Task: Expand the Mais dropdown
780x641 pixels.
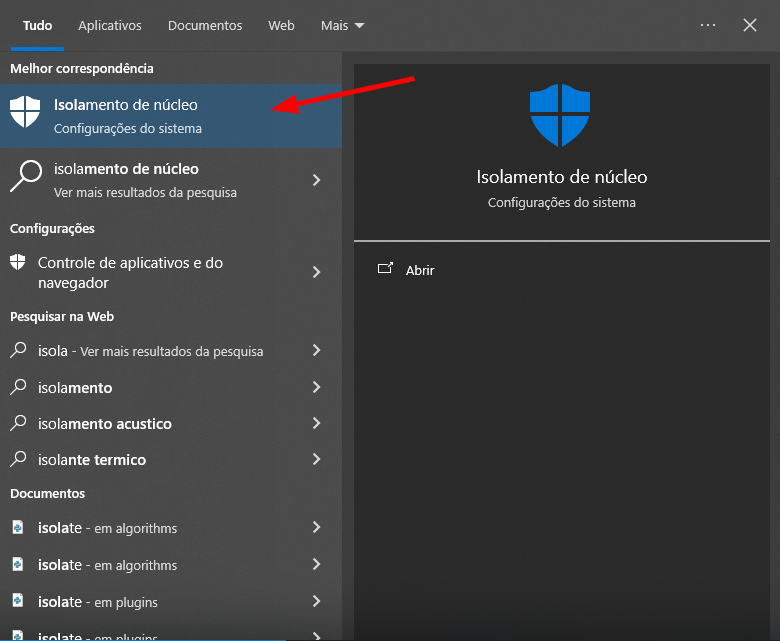Action: [x=342, y=25]
